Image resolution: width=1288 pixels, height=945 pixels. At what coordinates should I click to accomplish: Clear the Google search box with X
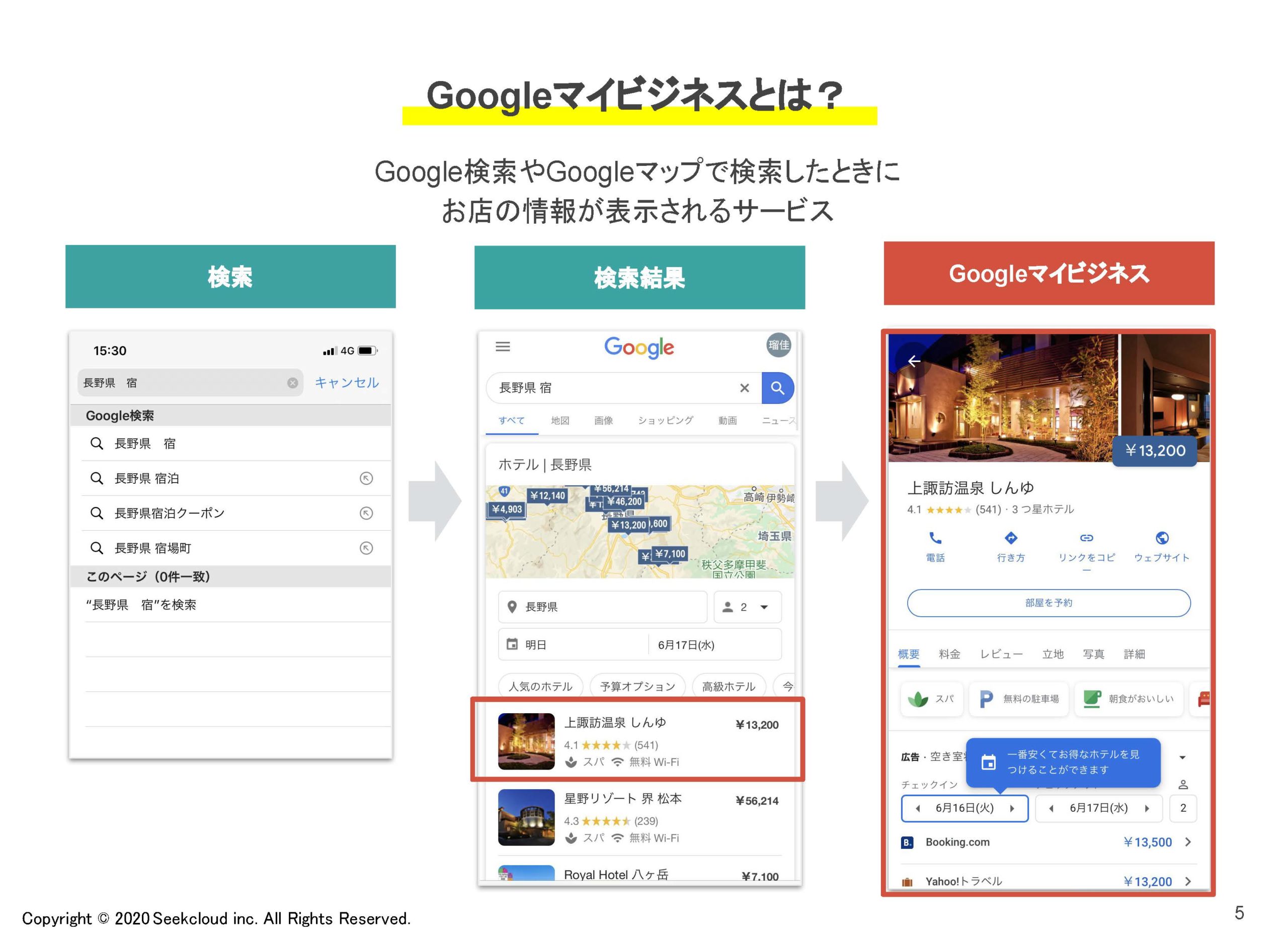(x=745, y=388)
